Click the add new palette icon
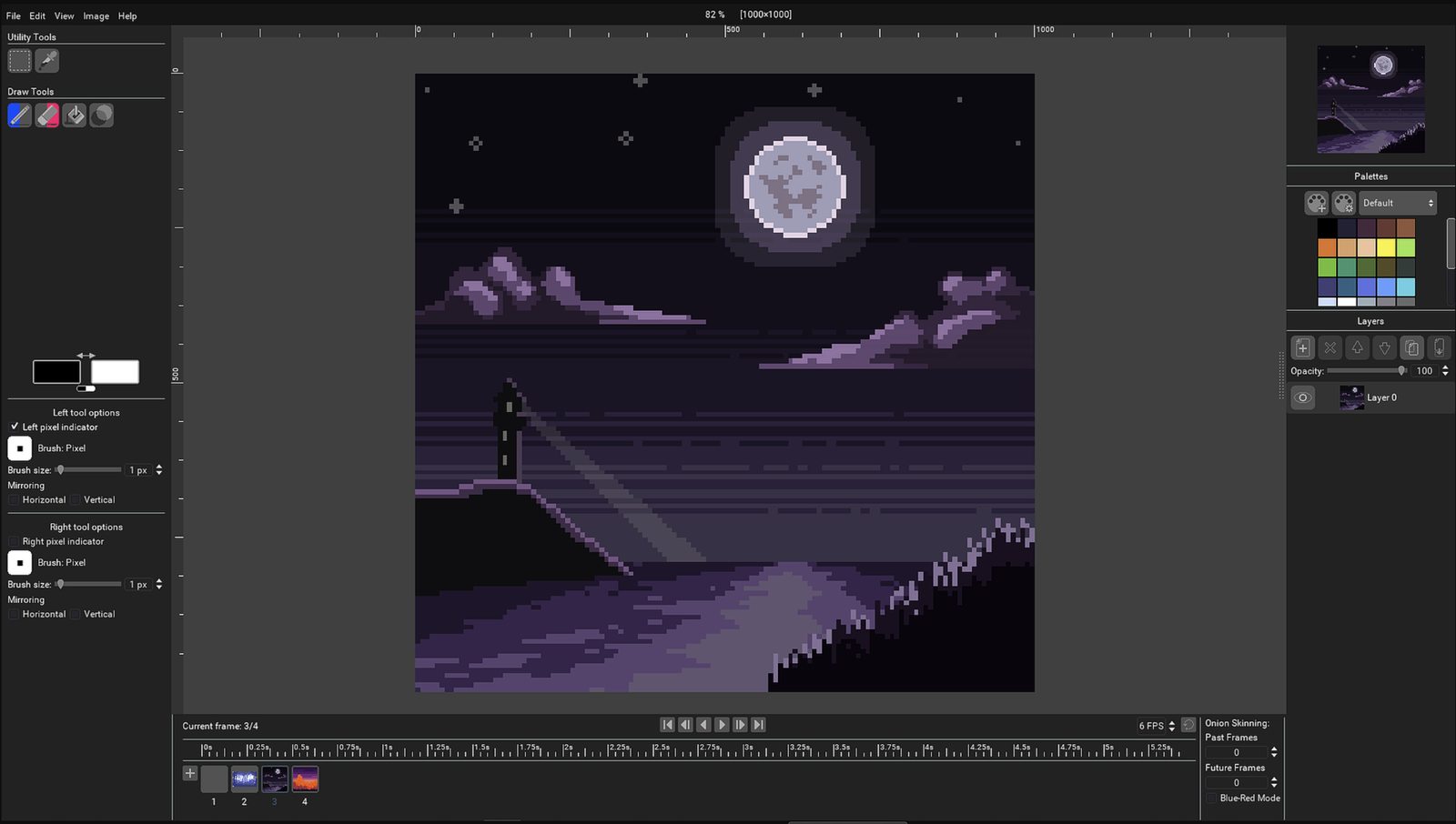The height and width of the screenshot is (824, 1456). pos(1317,203)
